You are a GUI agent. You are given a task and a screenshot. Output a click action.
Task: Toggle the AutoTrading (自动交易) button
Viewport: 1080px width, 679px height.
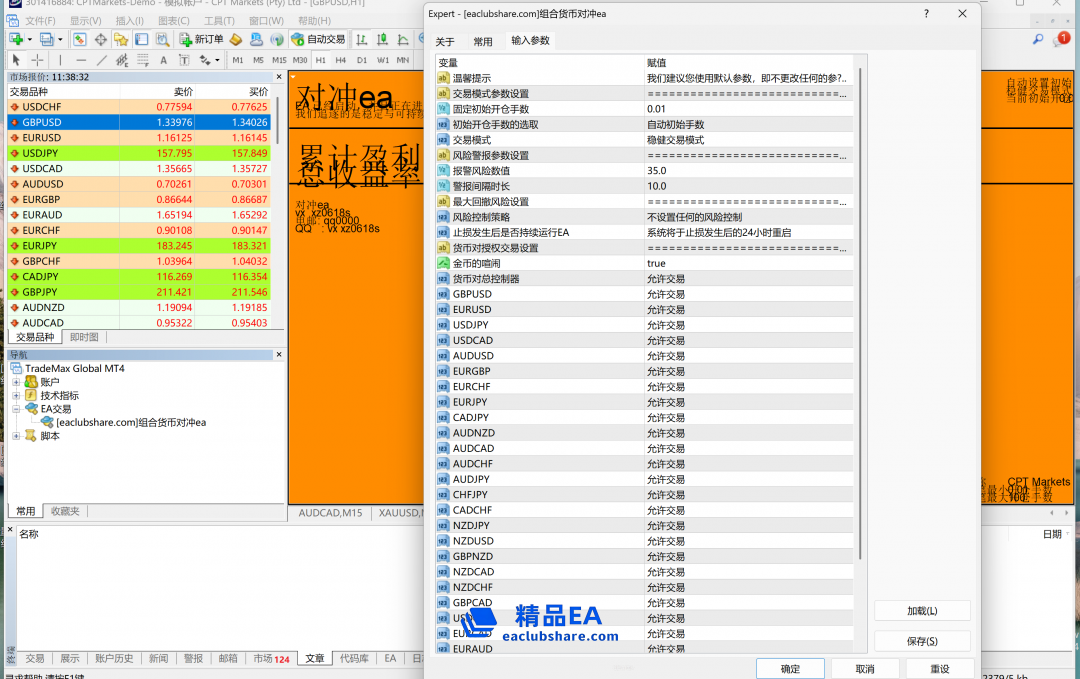[318, 39]
